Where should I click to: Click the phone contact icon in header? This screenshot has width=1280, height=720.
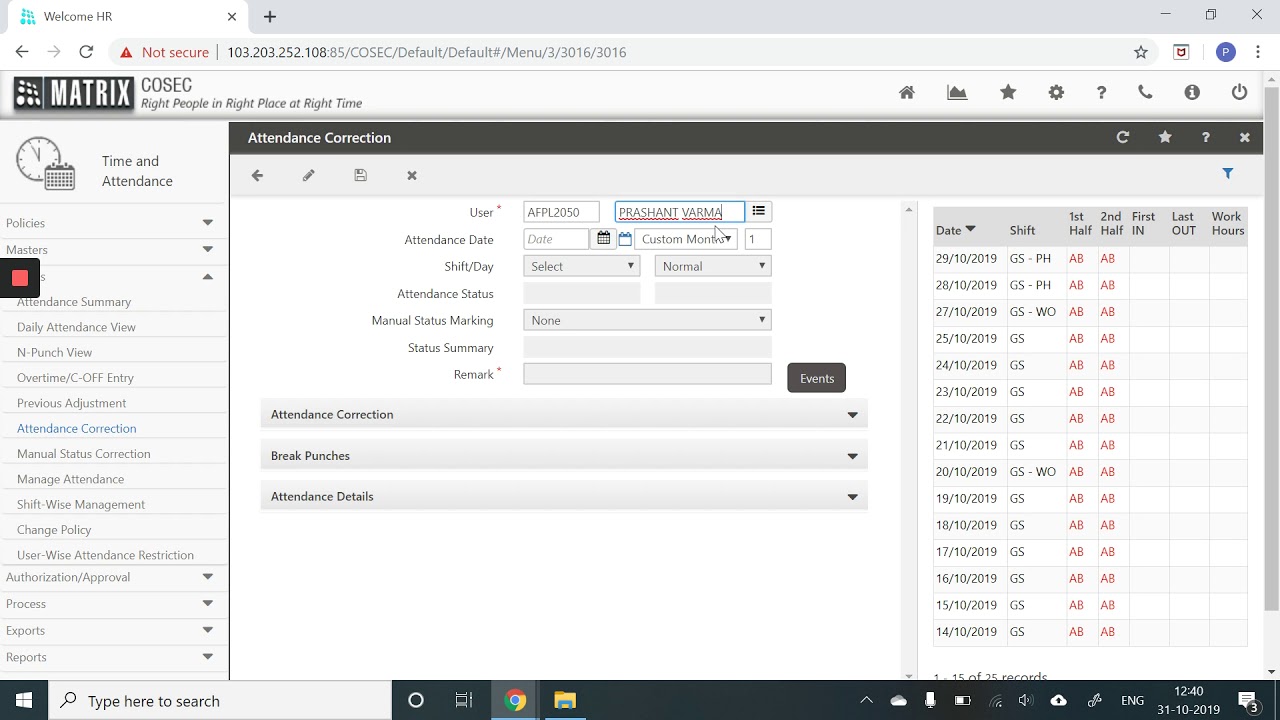1145,92
